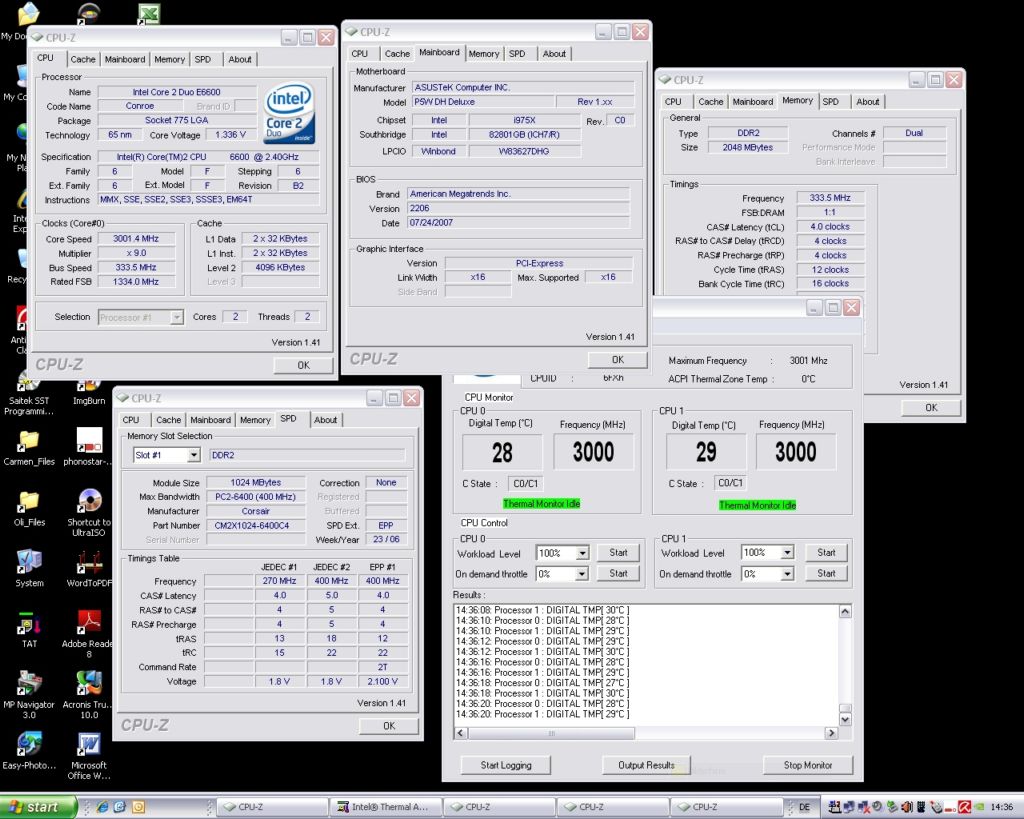Click OK in CPU-Z Mainboard window
Viewport: 1024px width, 819px height.
(x=618, y=359)
